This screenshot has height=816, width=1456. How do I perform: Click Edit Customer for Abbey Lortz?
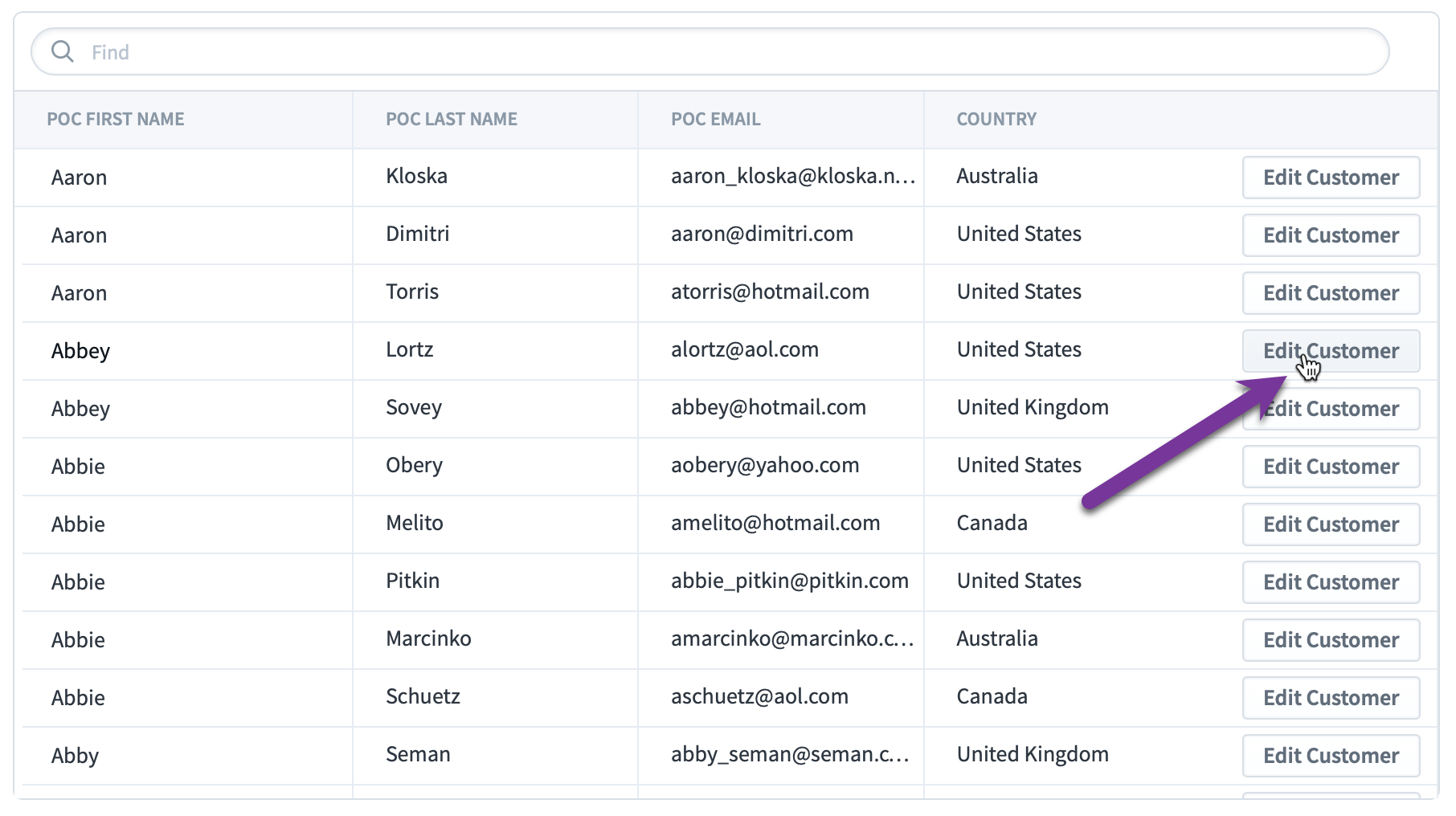pyautogui.click(x=1331, y=350)
